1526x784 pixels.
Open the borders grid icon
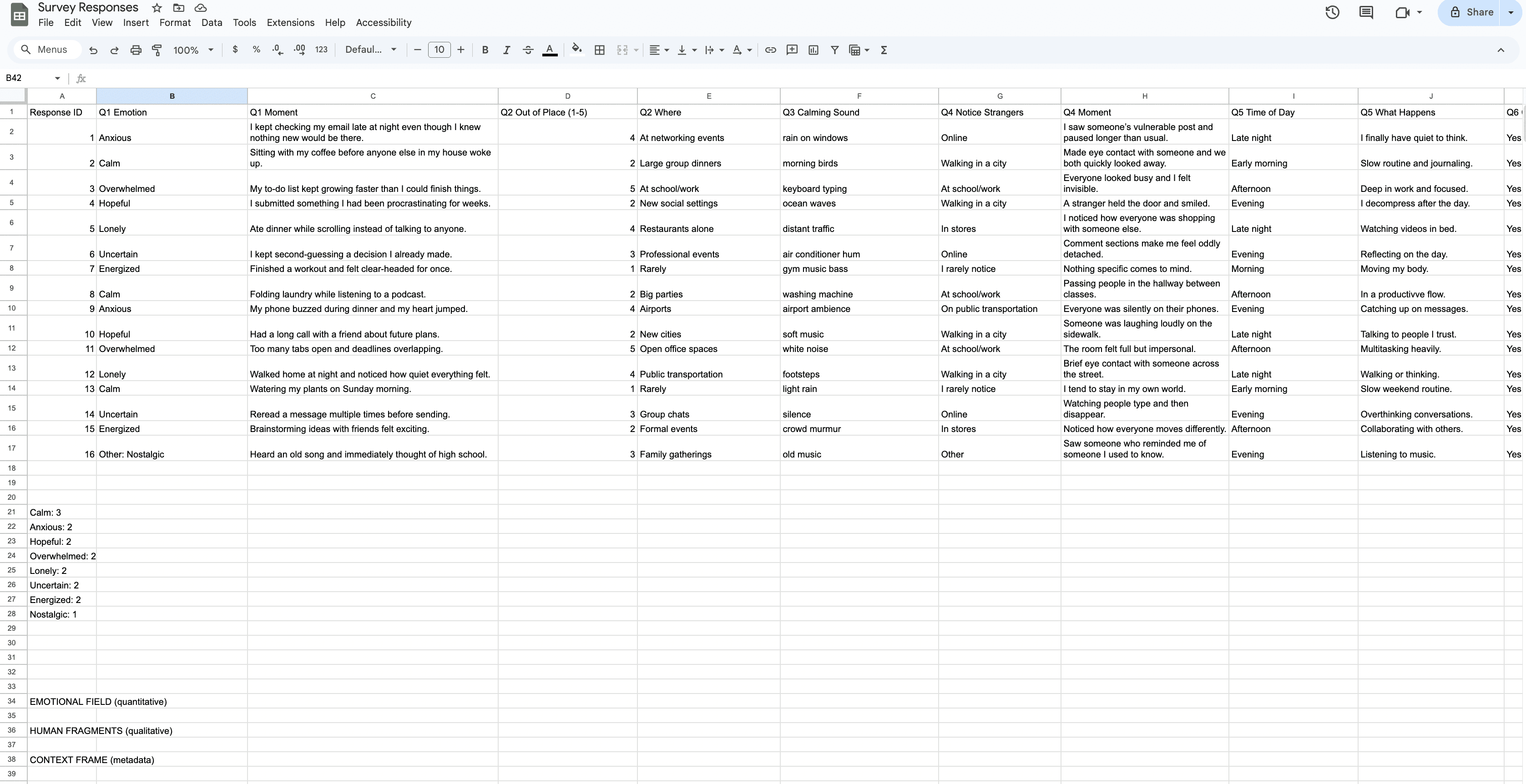[x=600, y=50]
